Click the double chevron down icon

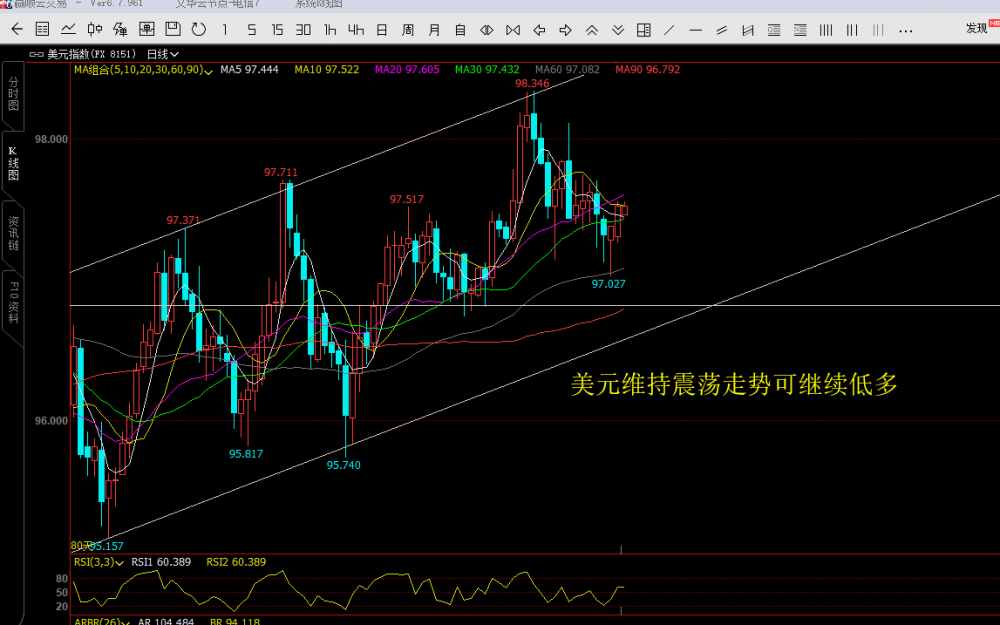click(618, 29)
